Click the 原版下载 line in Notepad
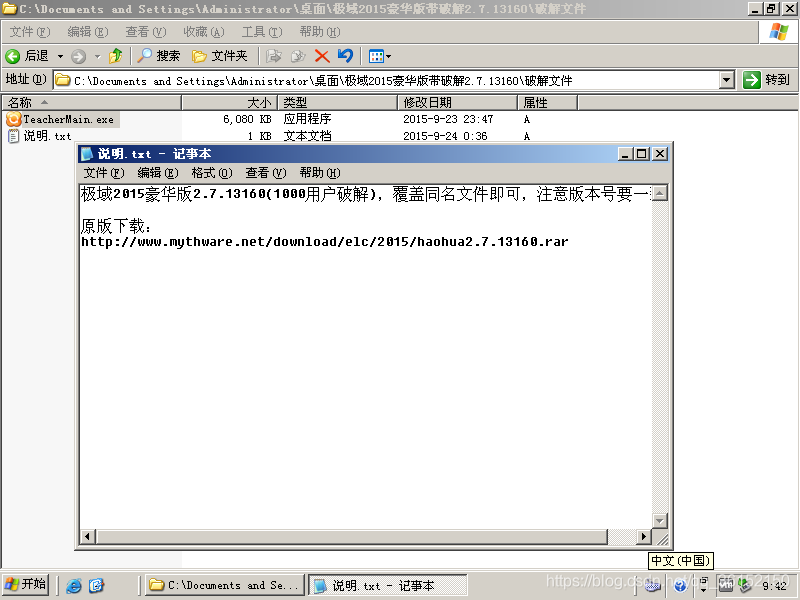The height and width of the screenshot is (600, 800). point(116,226)
